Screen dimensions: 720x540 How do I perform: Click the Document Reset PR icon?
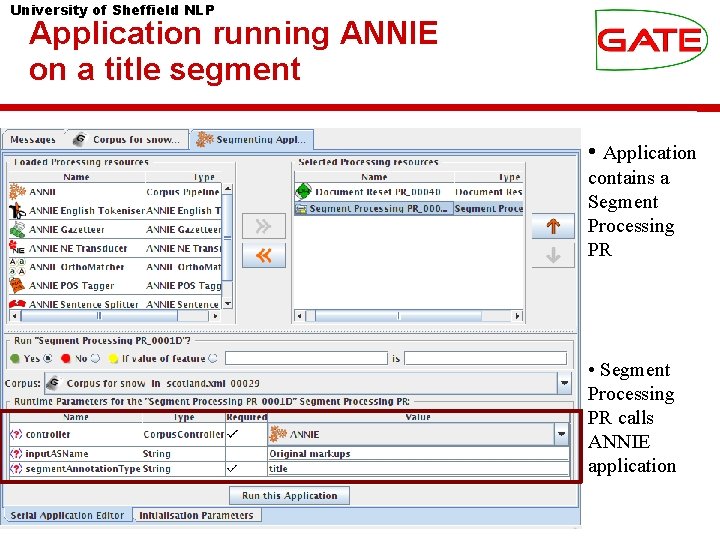(x=303, y=191)
